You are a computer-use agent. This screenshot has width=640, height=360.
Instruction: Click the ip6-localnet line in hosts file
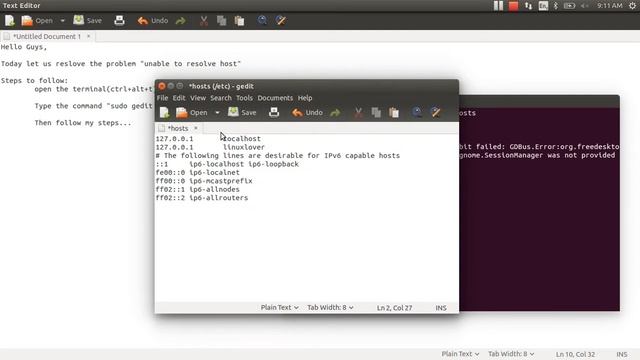click(x=198, y=172)
